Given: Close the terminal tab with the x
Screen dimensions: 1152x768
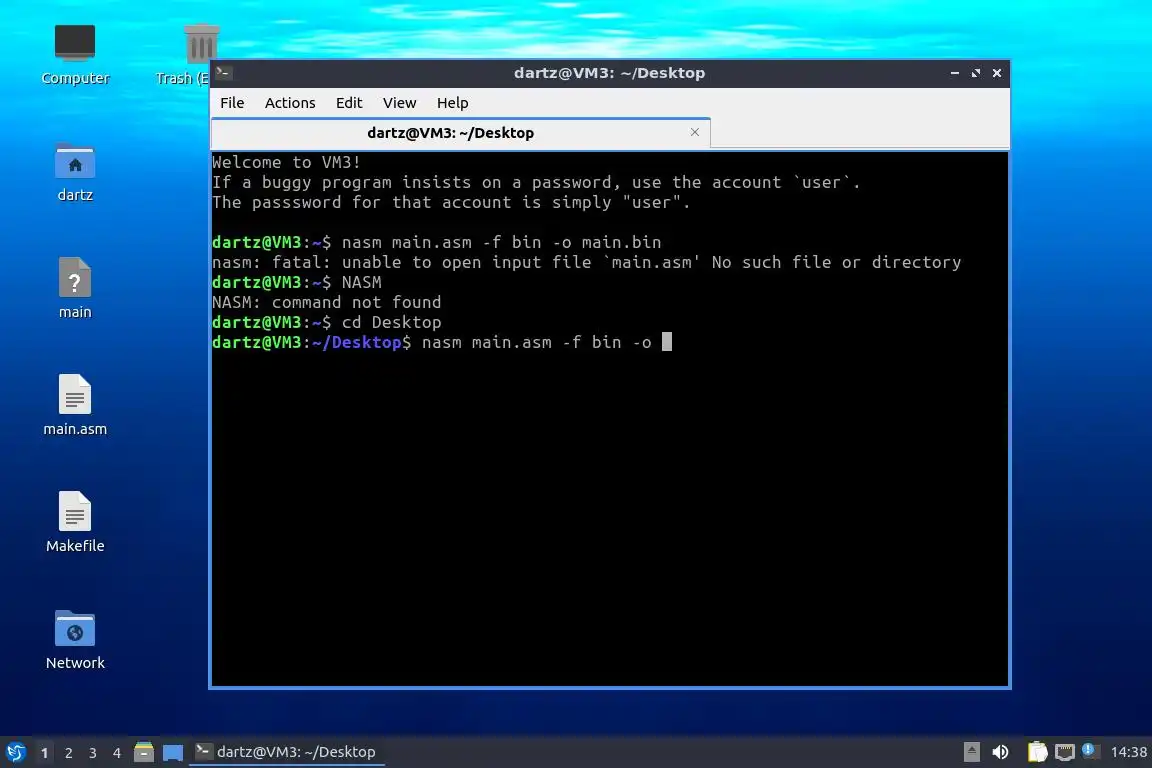Looking at the screenshot, I should point(694,132).
